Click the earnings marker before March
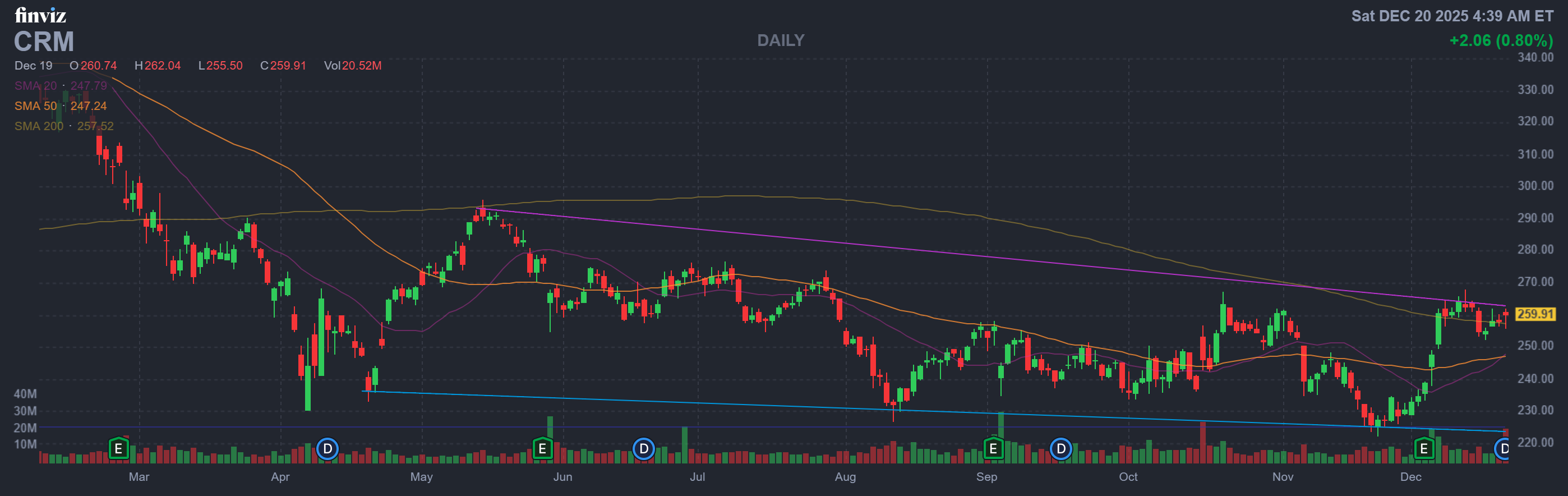Viewport: 1568px width, 496px height. (119, 449)
